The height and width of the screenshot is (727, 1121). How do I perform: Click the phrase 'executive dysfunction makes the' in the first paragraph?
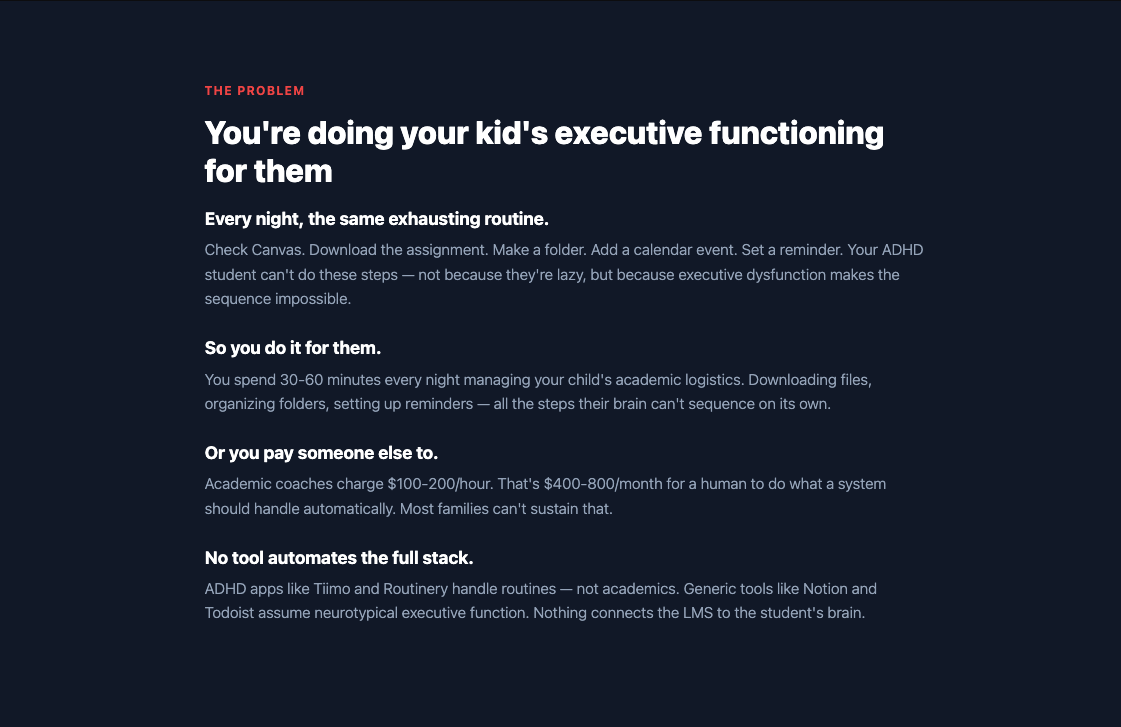tap(789, 275)
